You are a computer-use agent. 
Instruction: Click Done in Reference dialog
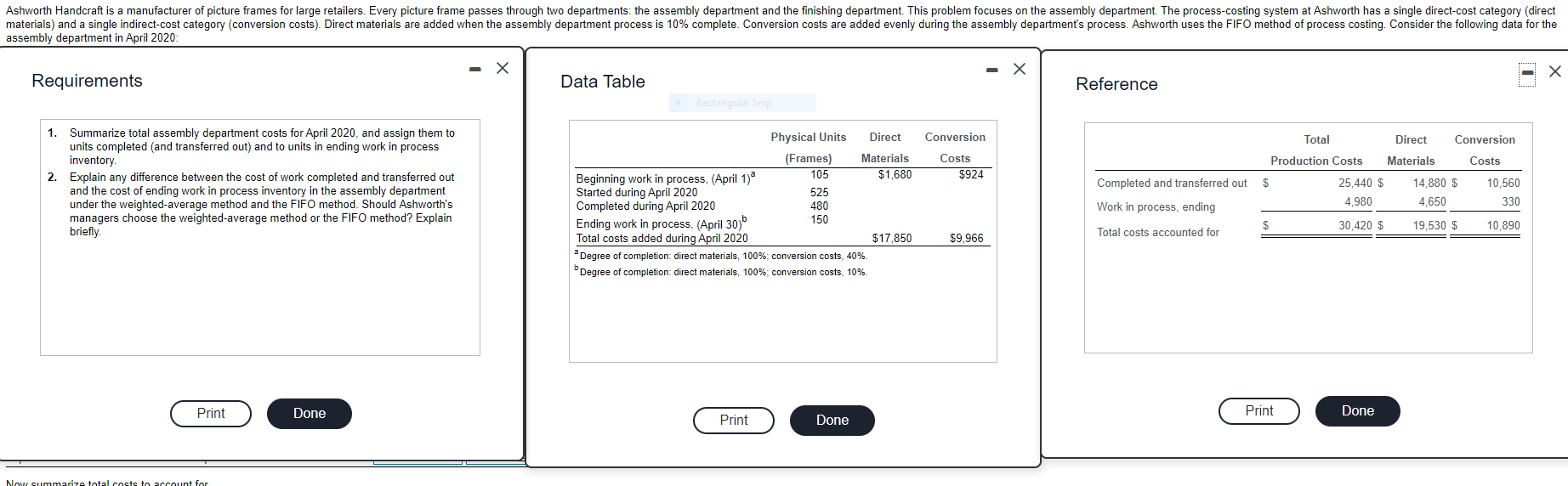coord(1358,411)
